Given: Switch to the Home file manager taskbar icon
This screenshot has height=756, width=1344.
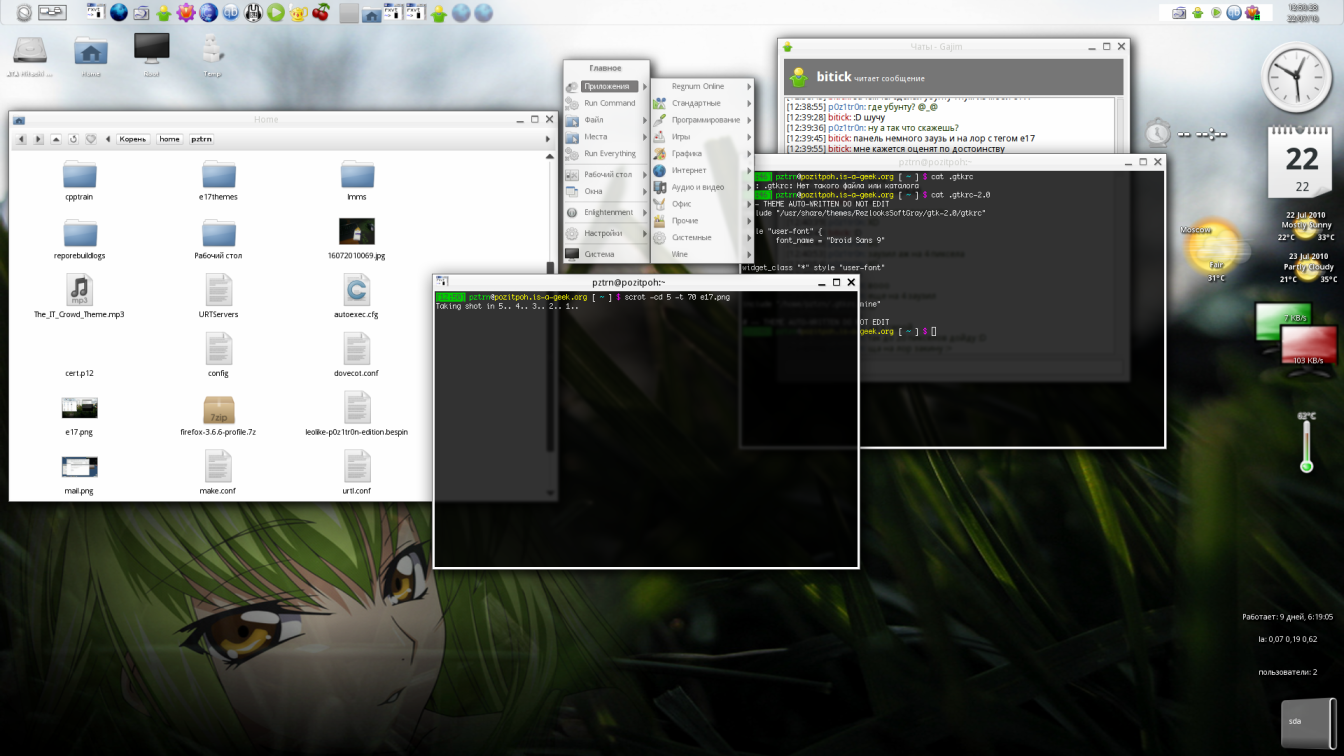Looking at the screenshot, I should click(371, 13).
